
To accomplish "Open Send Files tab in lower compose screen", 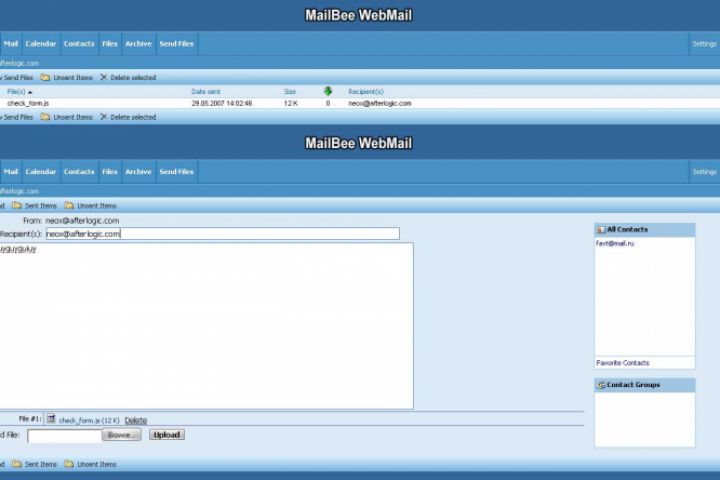I will click(x=177, y=171).
